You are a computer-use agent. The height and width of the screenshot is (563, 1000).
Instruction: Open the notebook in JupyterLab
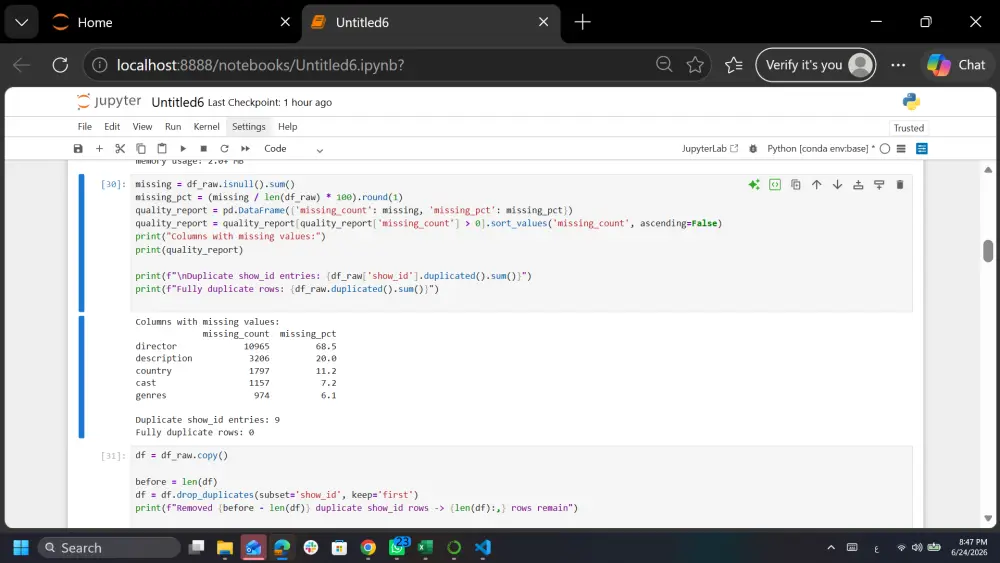click(710, 149)
